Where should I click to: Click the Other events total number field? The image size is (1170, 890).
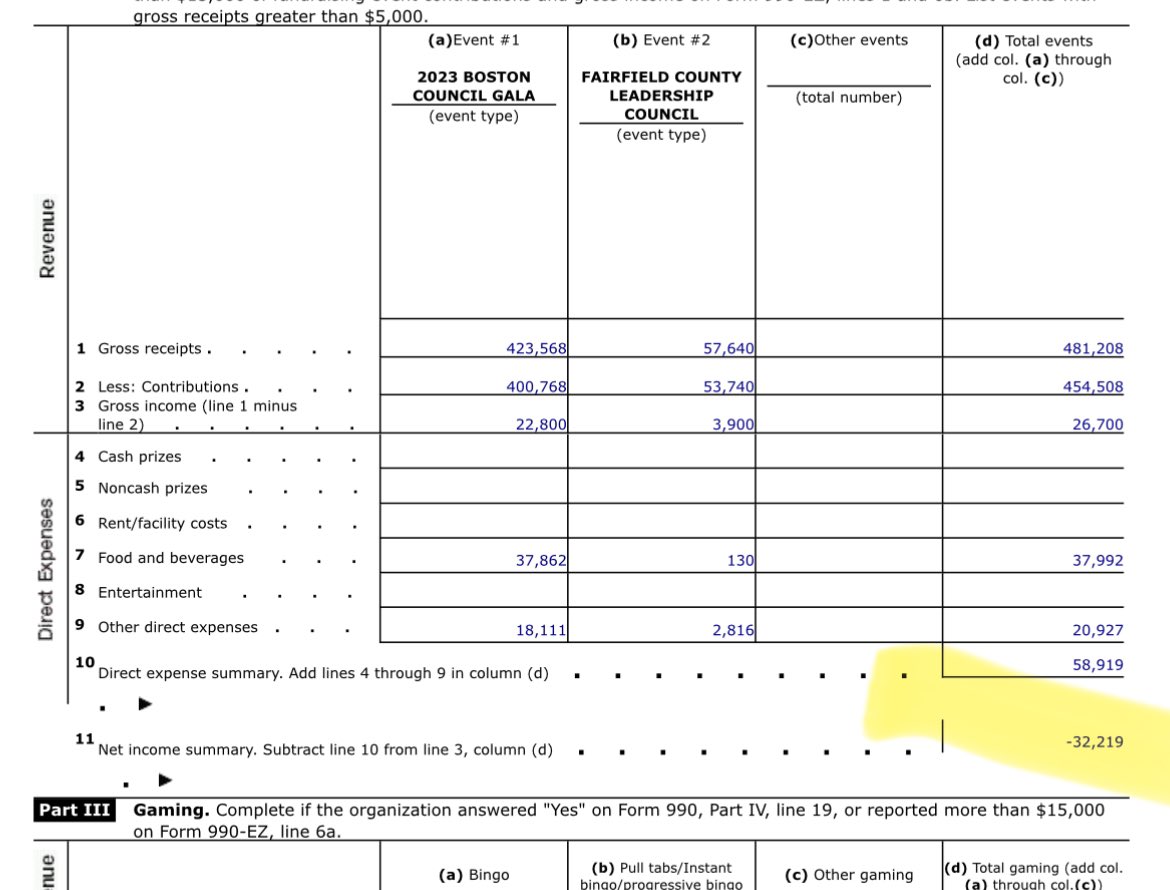[x=848, y=77]
